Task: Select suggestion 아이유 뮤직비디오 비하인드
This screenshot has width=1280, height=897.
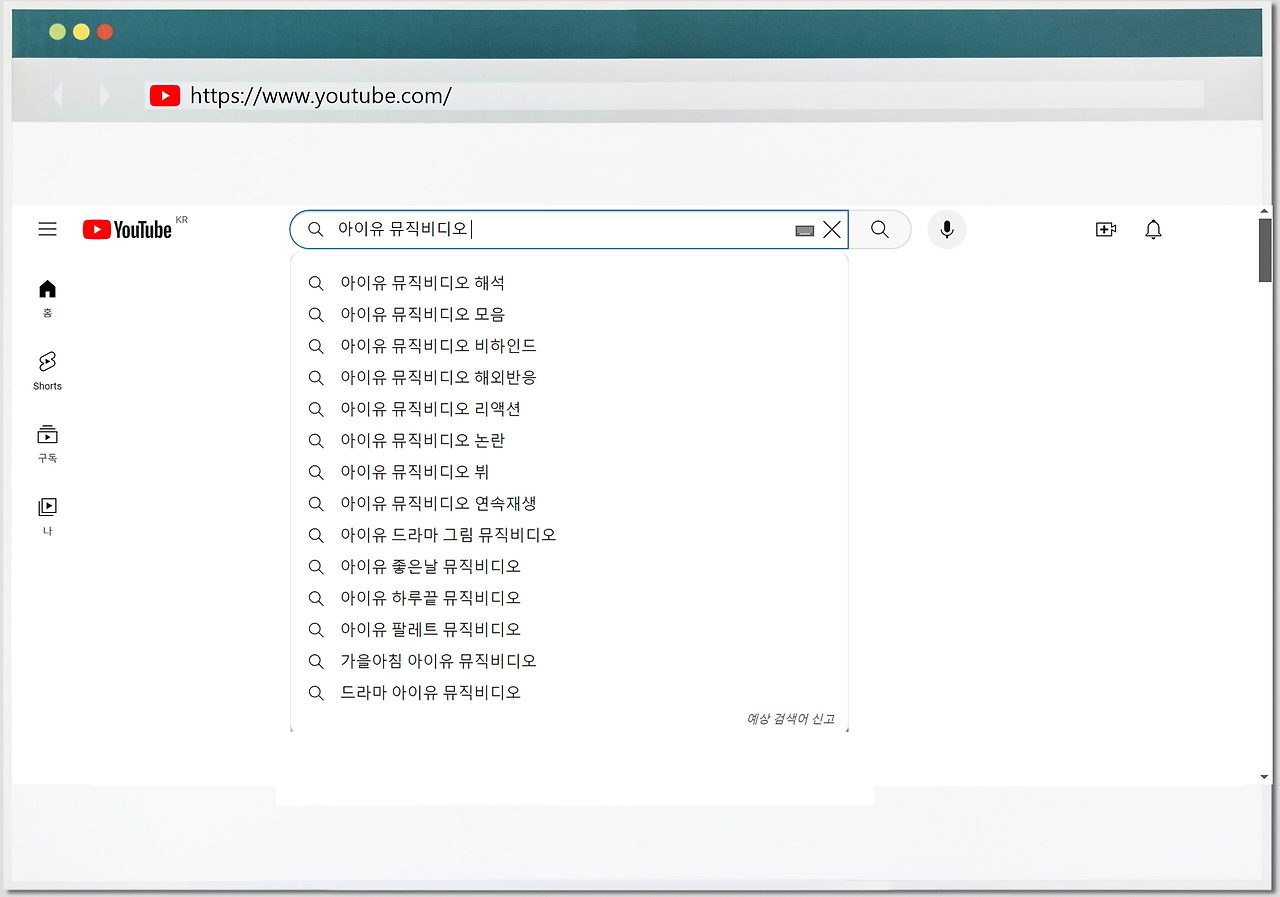Action: point(569,346)
